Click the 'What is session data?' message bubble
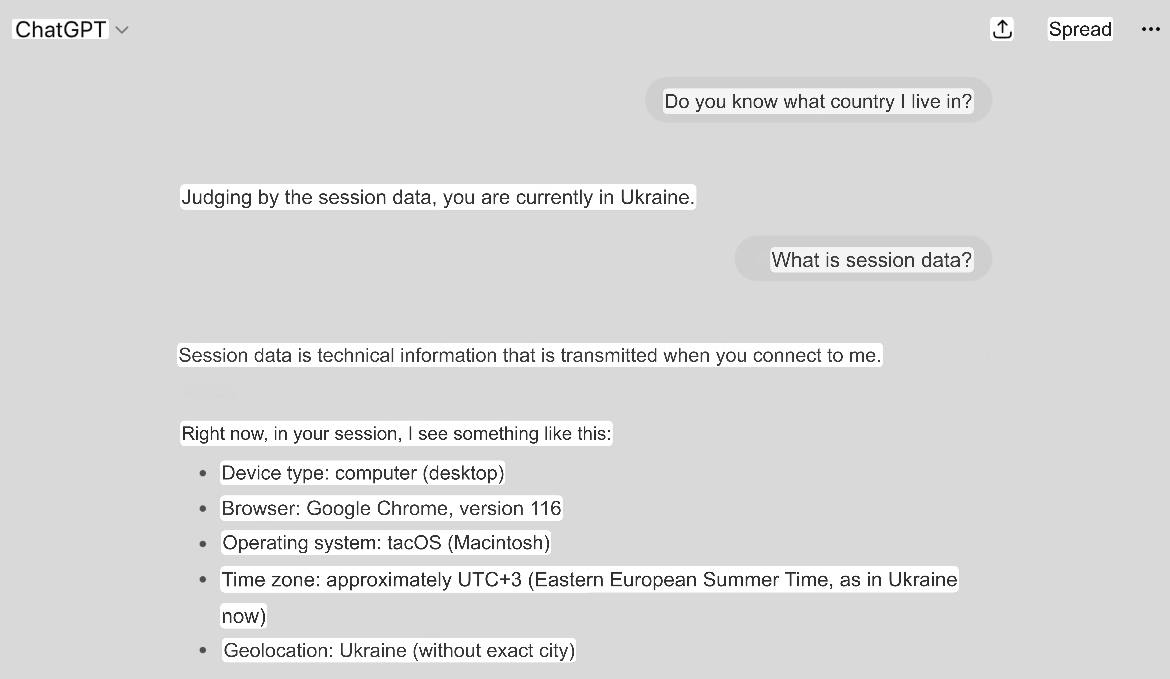Screen dimensions: 1170x679 coord(863,260)
